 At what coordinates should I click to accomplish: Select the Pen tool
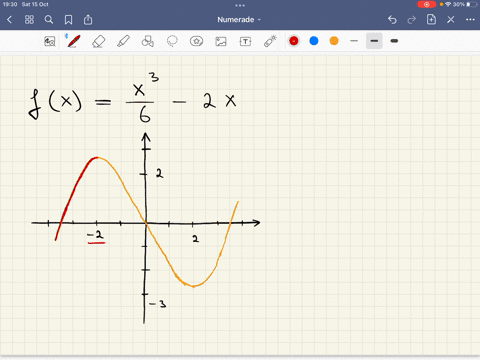pos(74,41)
